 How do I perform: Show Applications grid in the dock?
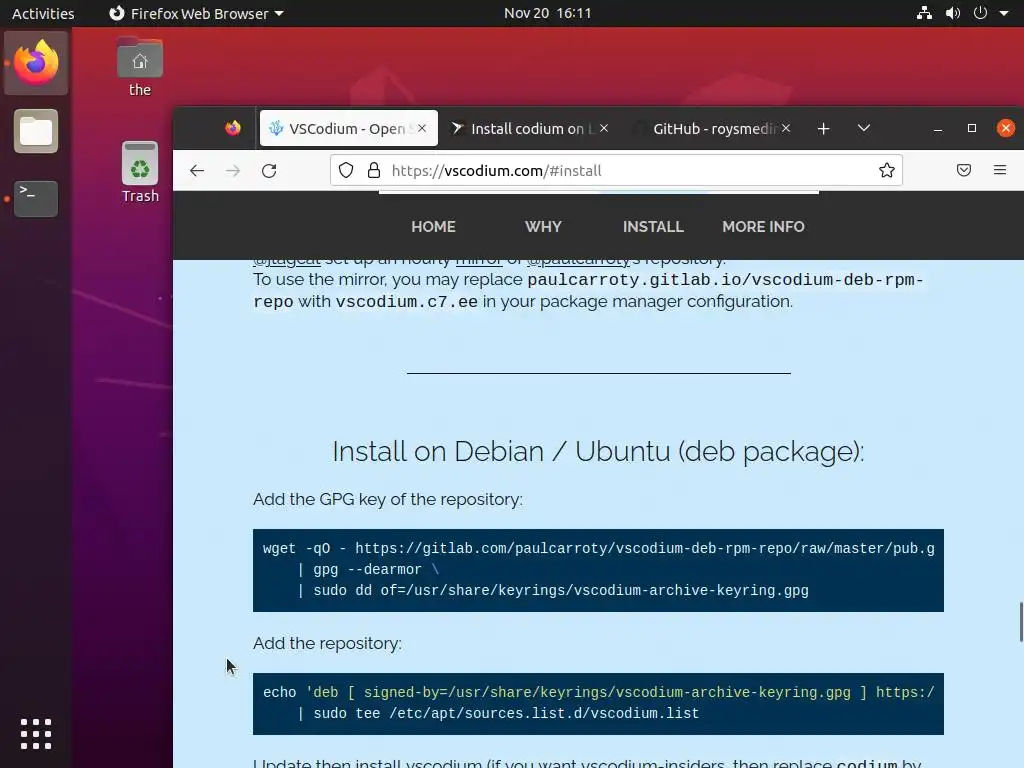click(x=36, y=734)
